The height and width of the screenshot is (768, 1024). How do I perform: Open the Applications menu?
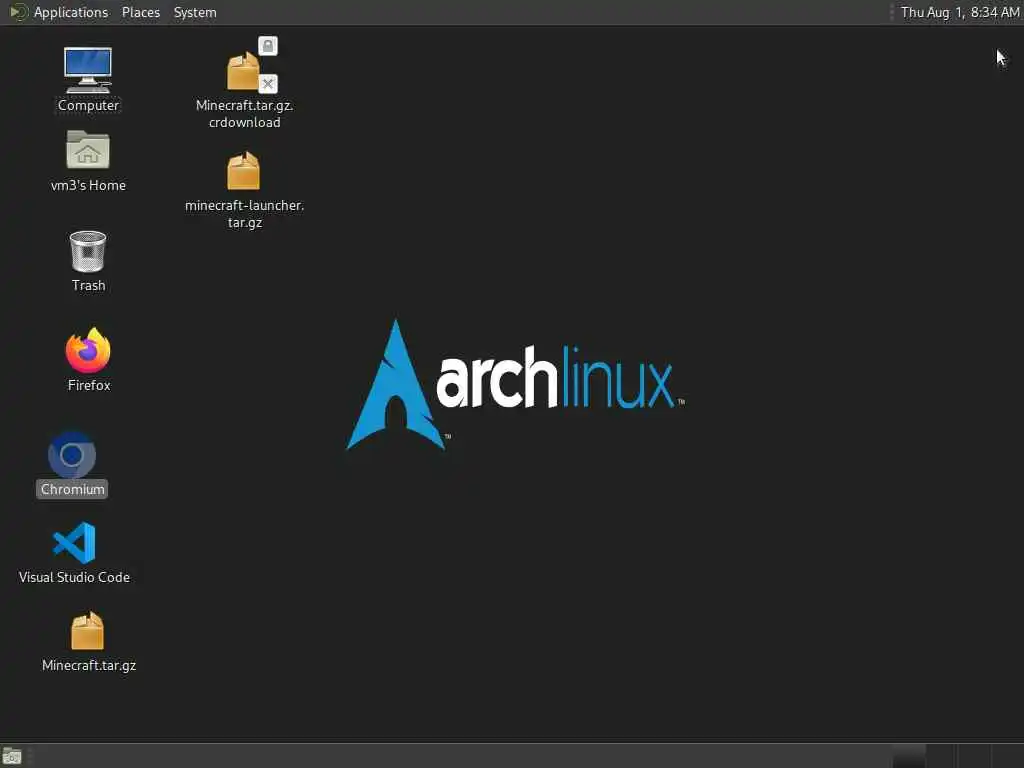click(60, 12)
